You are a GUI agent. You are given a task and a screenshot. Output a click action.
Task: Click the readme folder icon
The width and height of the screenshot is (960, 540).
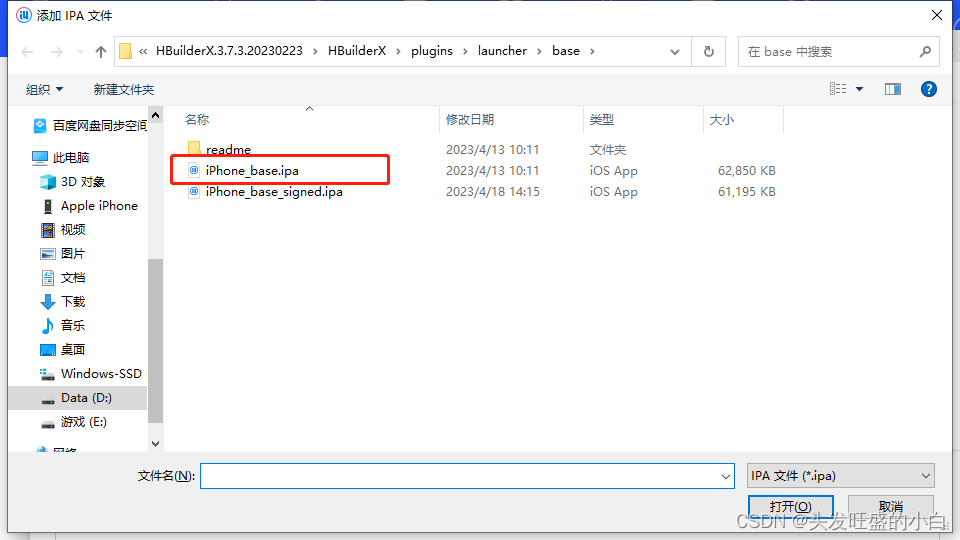pos(194,148)
